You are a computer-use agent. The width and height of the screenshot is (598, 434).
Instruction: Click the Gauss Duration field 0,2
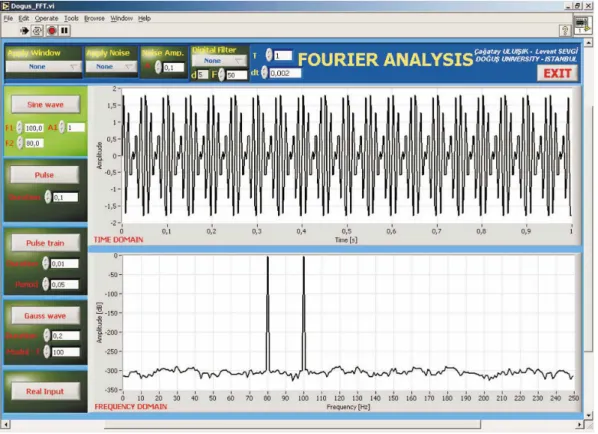tap(66, 336)
